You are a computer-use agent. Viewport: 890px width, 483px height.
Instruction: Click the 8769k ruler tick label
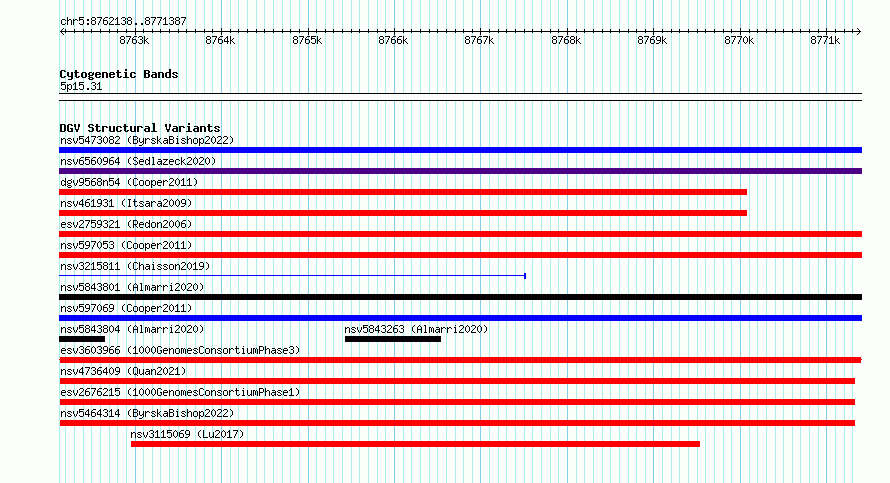point(652,41)
